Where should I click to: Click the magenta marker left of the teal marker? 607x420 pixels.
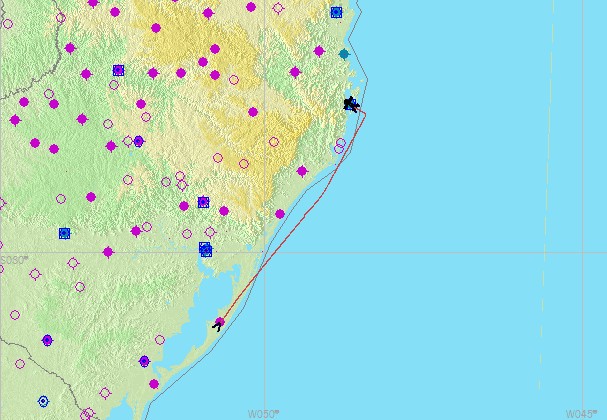point(319,51)
